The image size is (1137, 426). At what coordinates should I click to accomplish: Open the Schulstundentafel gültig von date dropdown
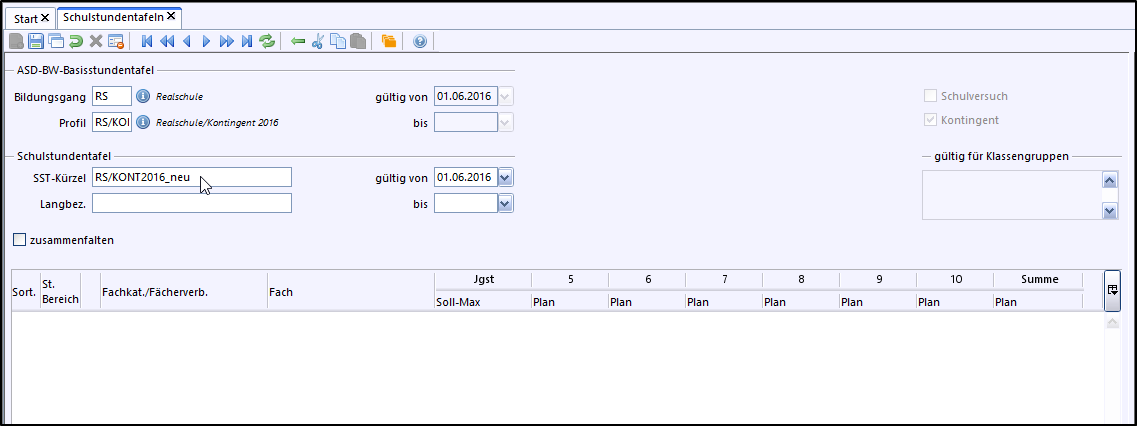(505, 177)
